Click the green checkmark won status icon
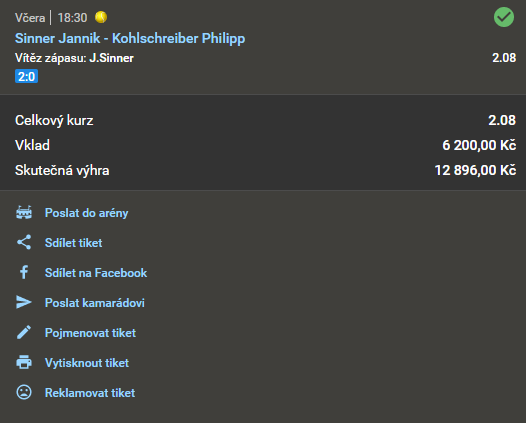The height and width of the screenshot is (423, 526). click(504, 17)
